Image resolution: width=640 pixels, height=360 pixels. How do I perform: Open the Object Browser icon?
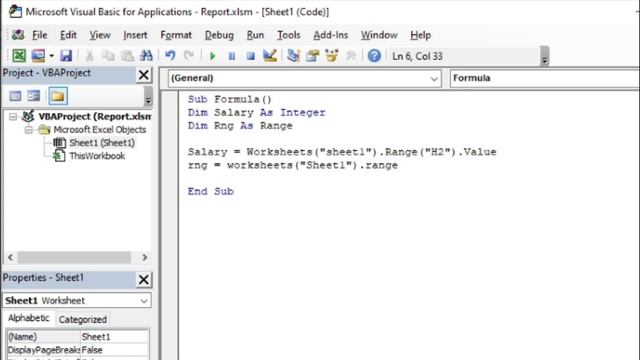pos(332,56)
